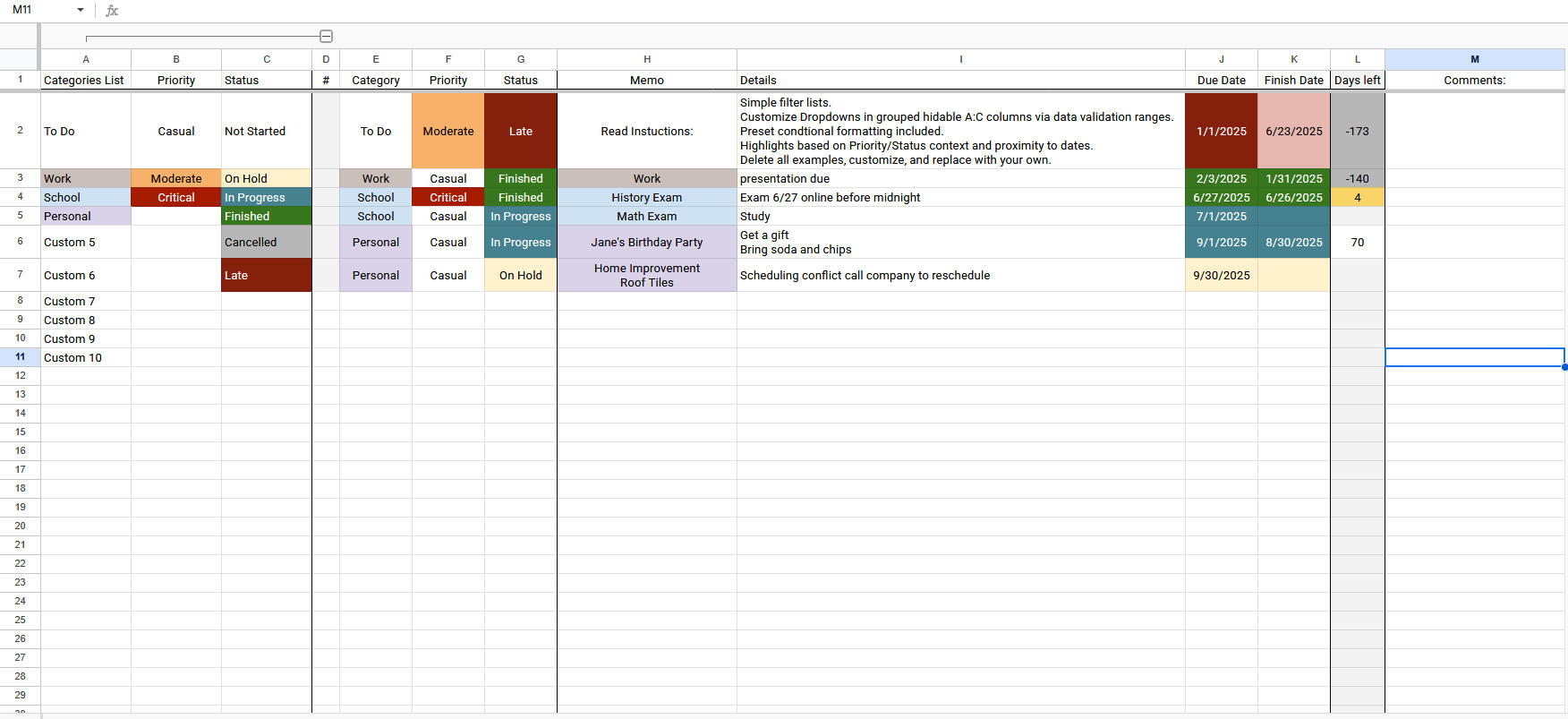
Task: Click the Due Date header cell
Action: [1221, 80]
